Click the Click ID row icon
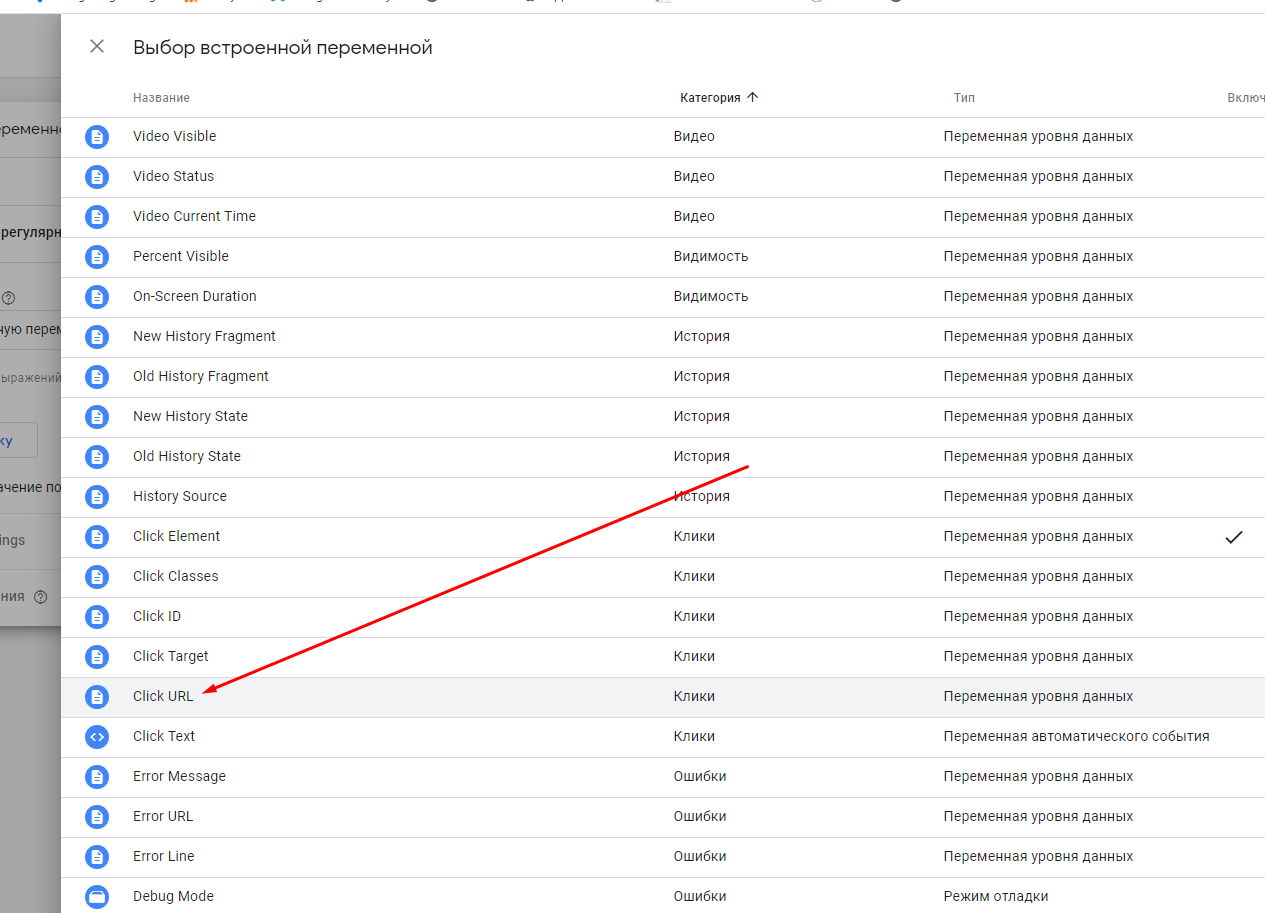1265x913 pixels. click(x=96, y=617)
